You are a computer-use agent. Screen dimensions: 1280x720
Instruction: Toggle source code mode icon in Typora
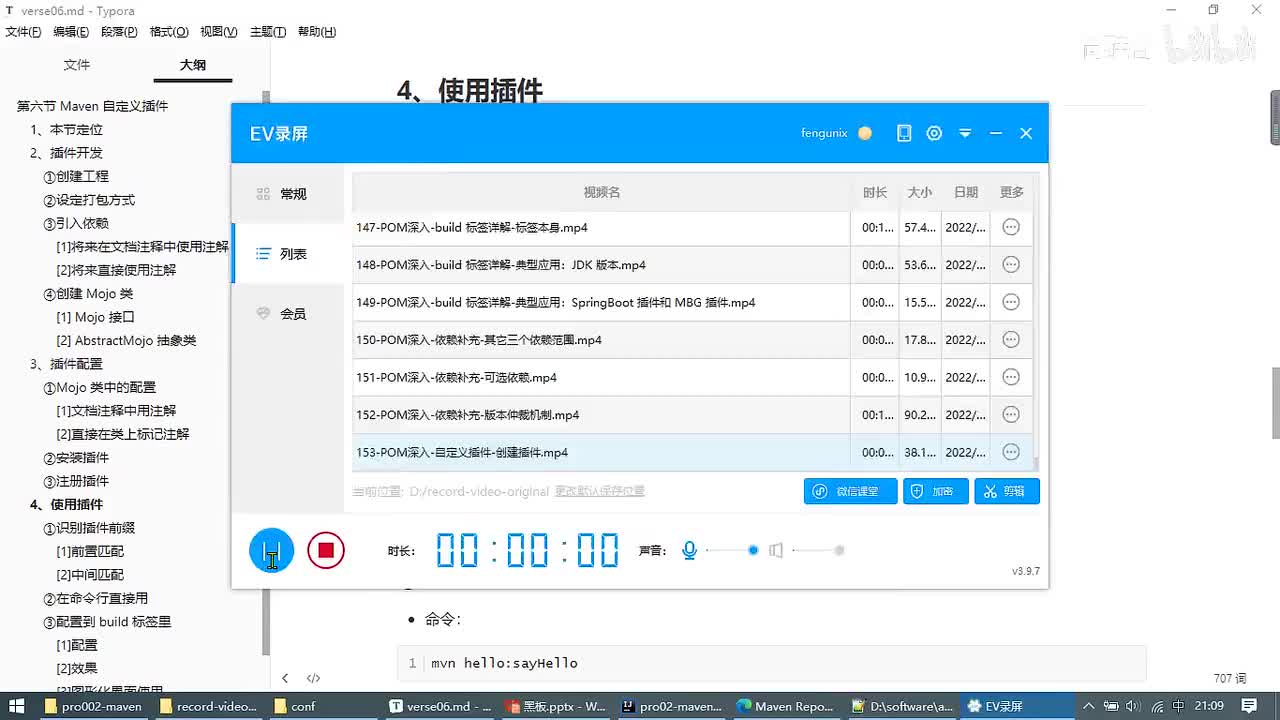click(x=313, y=678)
